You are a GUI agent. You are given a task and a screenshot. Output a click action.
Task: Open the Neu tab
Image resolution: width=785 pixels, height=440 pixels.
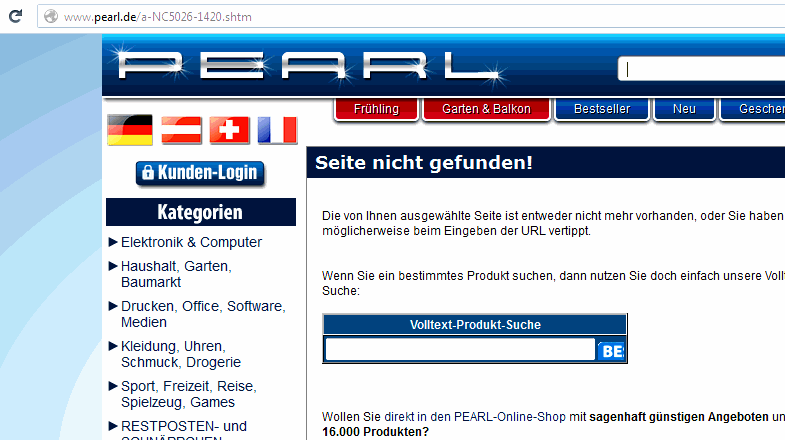(684, 109)
